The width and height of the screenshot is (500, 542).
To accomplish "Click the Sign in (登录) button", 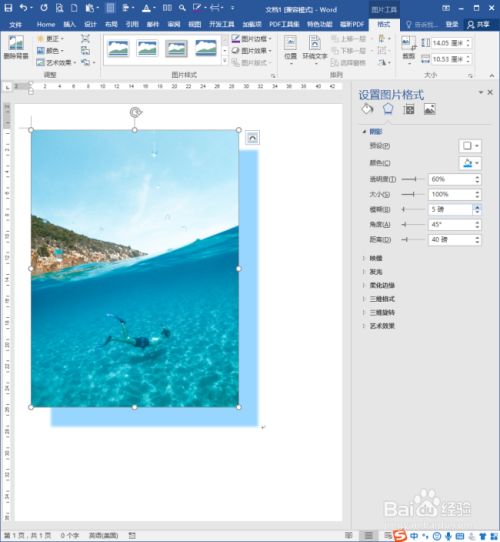I will click(x=452, y=25).
